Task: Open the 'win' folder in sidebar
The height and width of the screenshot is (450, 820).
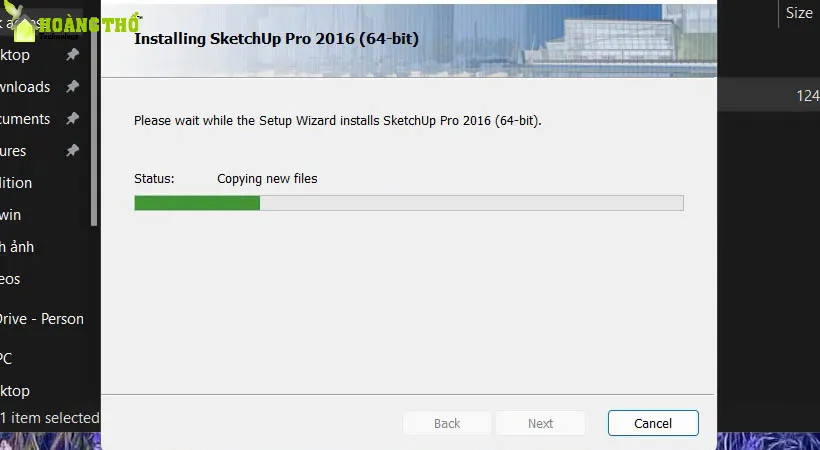Action: pos(12,215)
